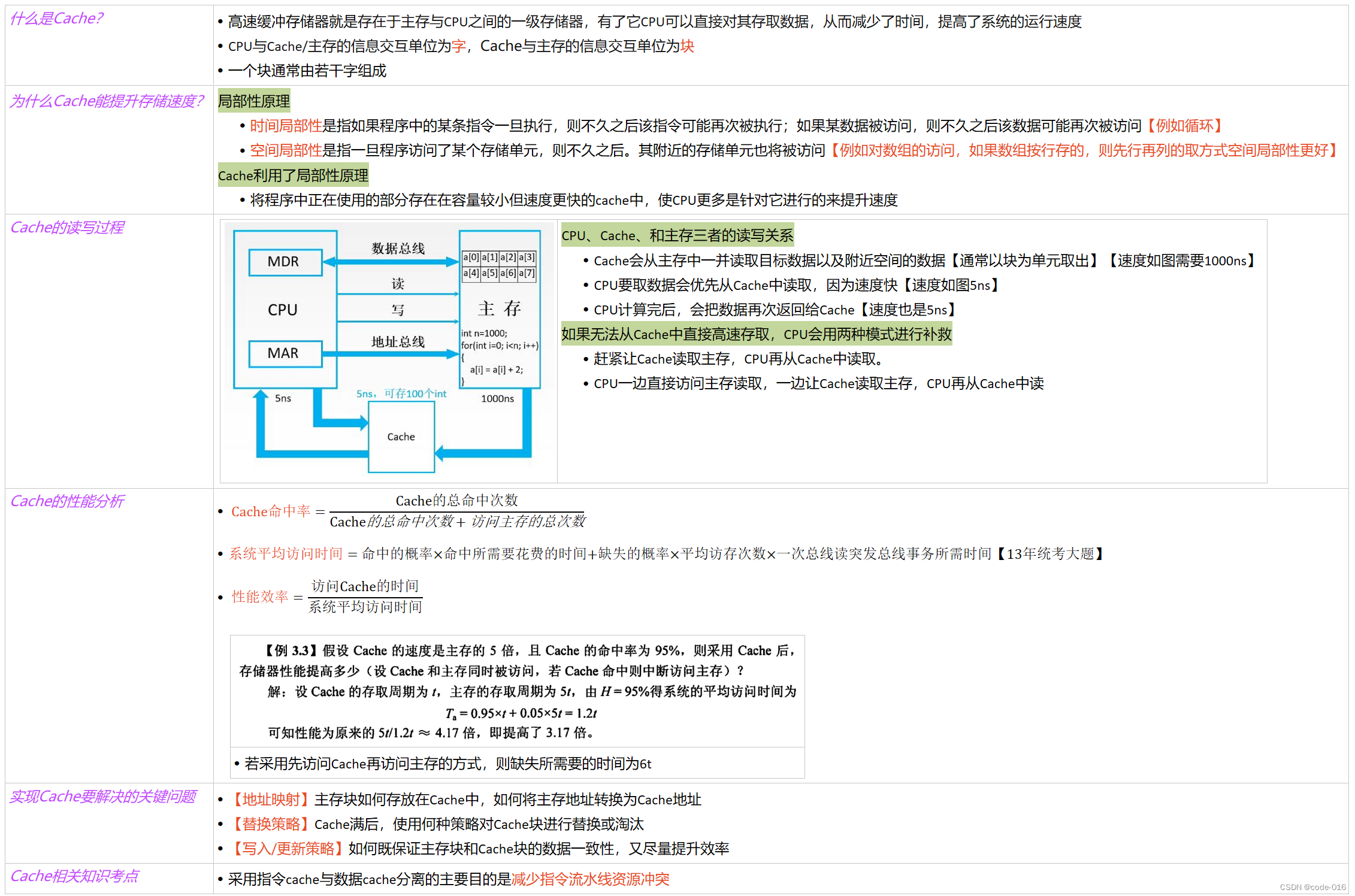Click the formula Ta = 0.95×t + 0.05×5t = 1.2t
Image resolution: width=1355 pixels, height=896 pixels.
[x=521, y=713]
